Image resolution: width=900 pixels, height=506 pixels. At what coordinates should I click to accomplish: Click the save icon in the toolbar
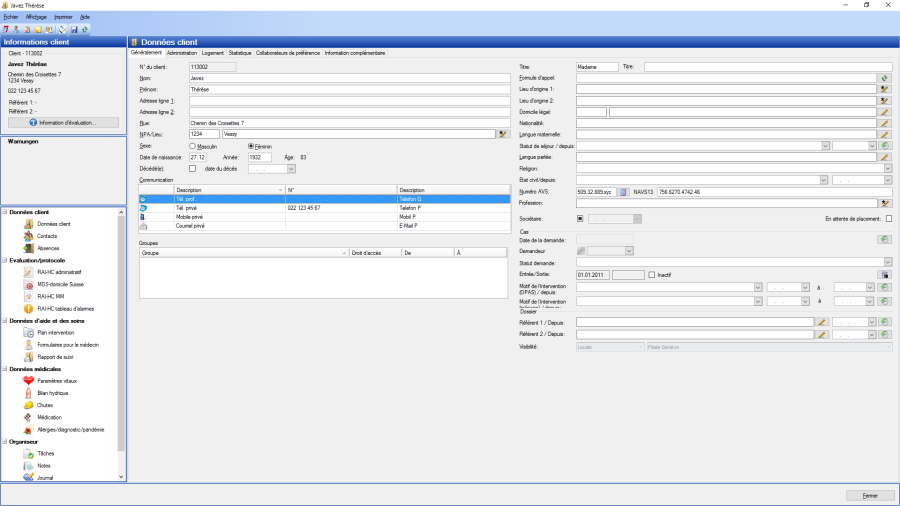point(73,30)
